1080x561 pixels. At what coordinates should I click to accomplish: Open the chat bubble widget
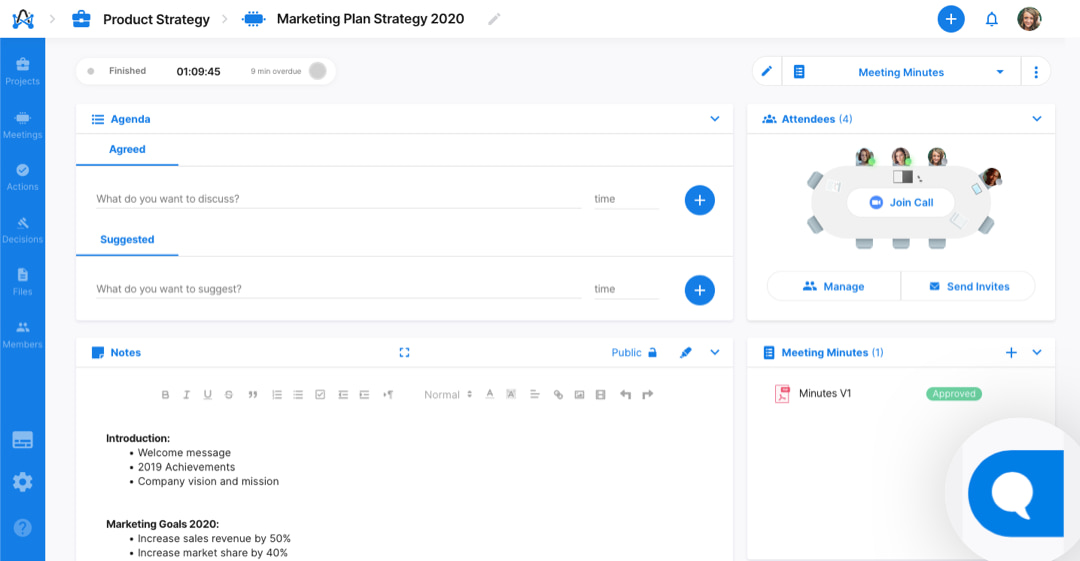1015,493
